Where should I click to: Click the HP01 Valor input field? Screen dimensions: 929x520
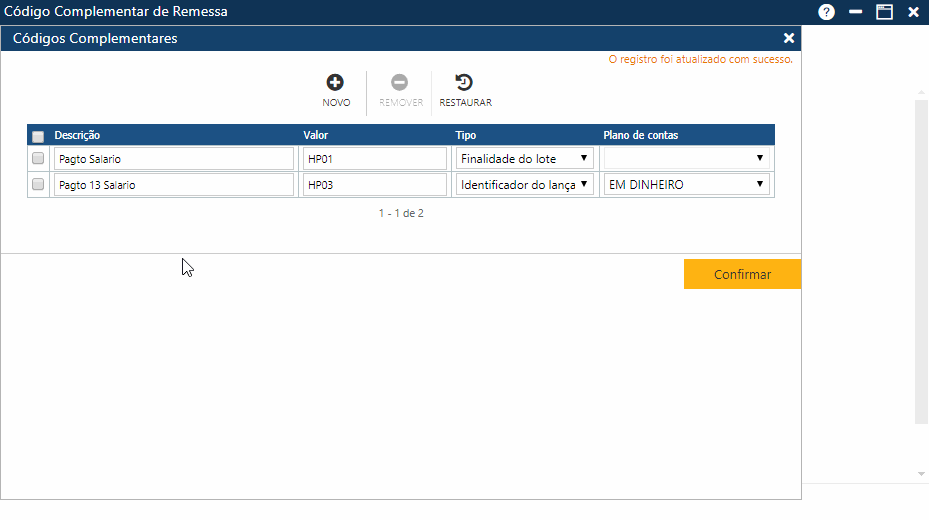[x=373, y=159]
